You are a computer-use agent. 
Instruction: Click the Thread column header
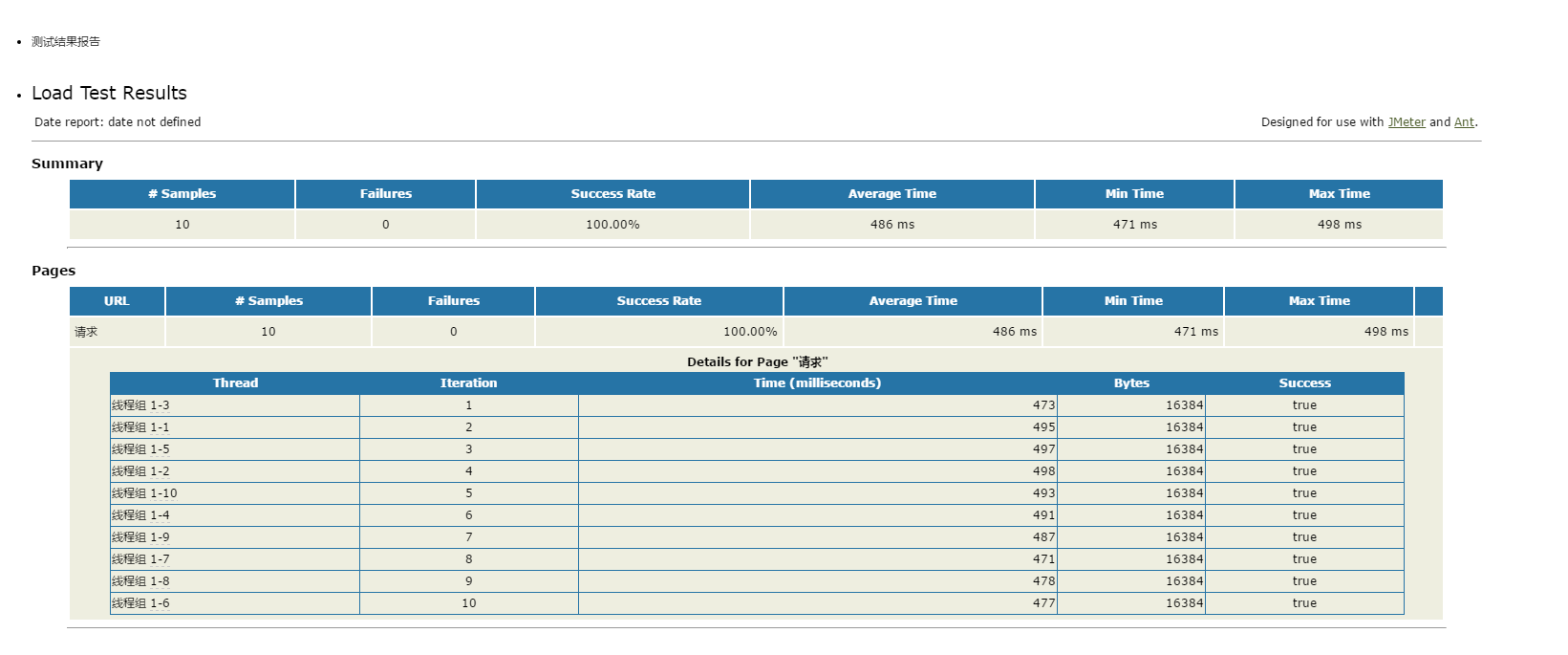pos(235,383)
